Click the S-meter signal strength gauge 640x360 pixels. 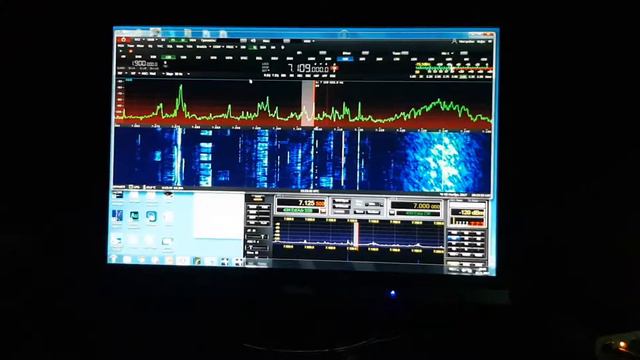click(453, 67)
